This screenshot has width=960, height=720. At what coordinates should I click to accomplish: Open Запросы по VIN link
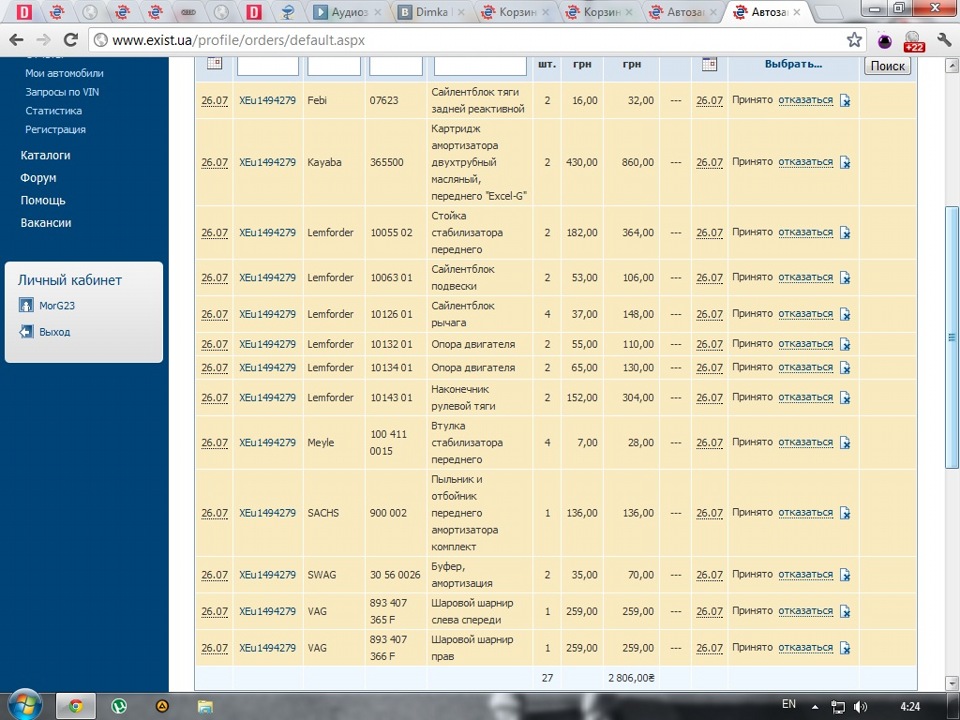62,92
